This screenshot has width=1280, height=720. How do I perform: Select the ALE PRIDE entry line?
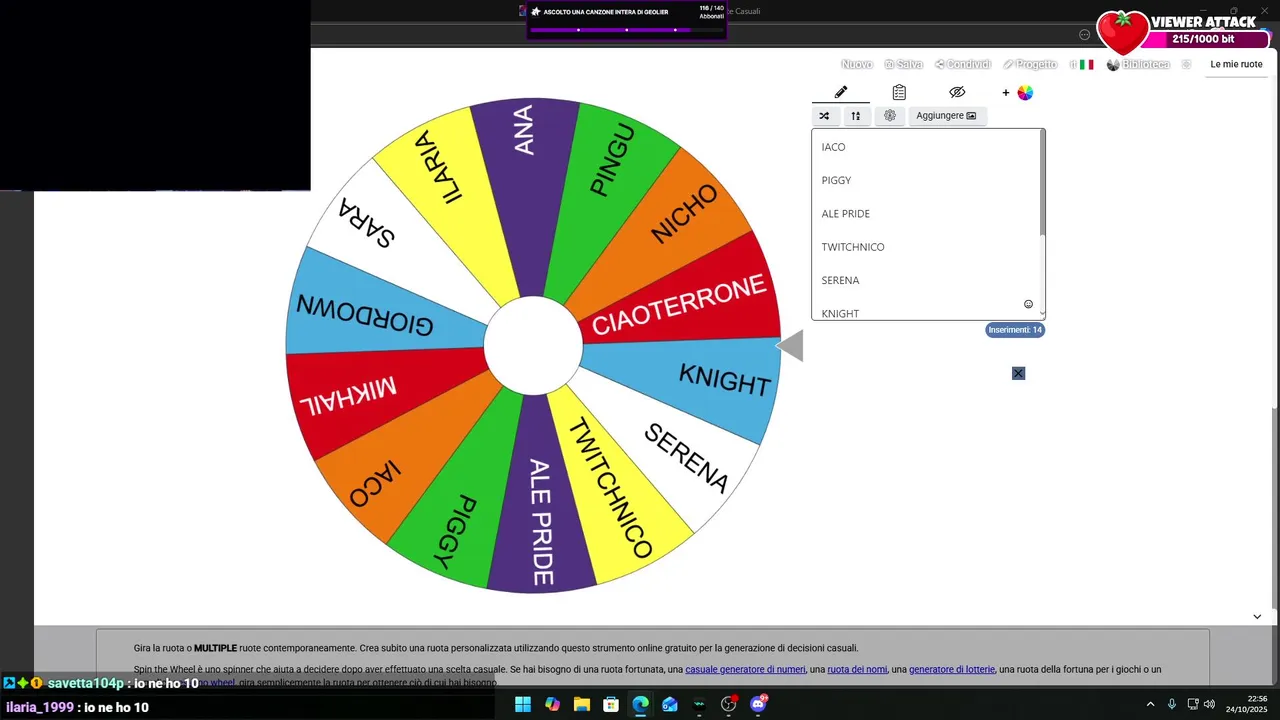coord(845,214)
